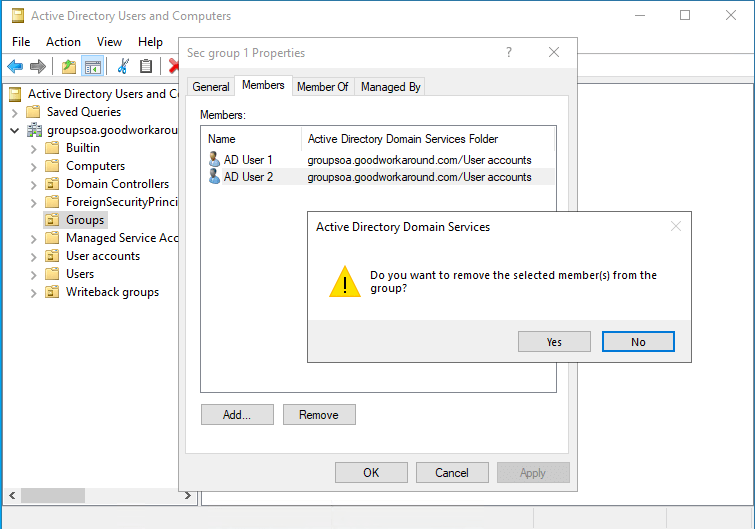Open the Action menu
This screenshot has width=755, height=529.
[x=63, y=42]
